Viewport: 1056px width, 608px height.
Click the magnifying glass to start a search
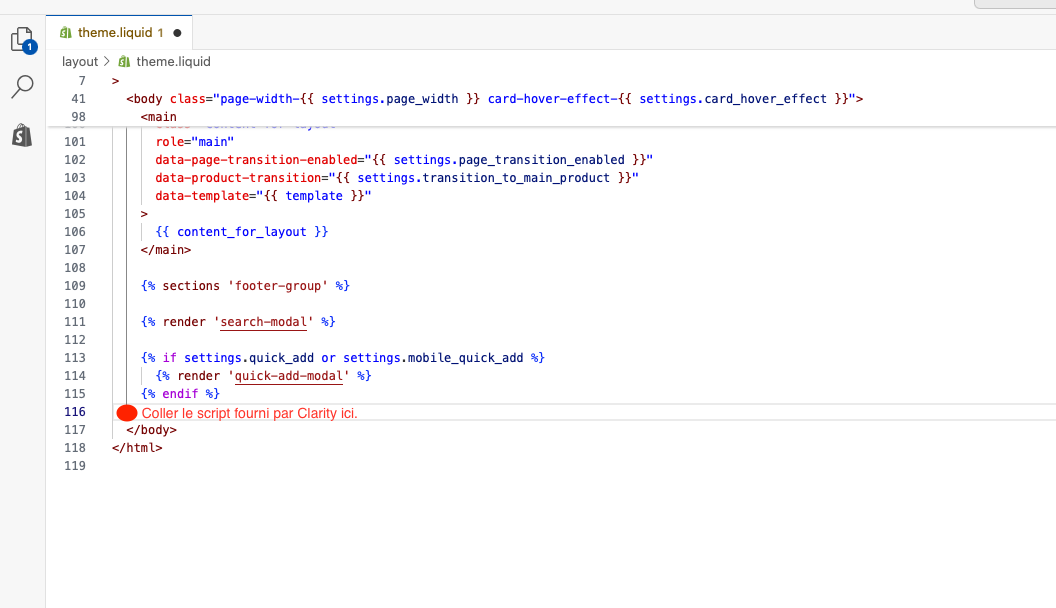(21, 86)
